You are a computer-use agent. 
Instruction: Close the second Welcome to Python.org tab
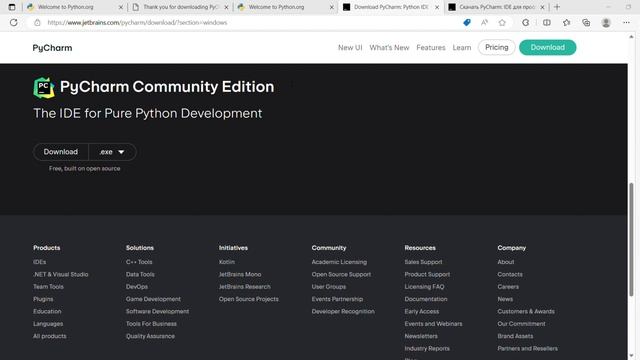click(331, 7)
